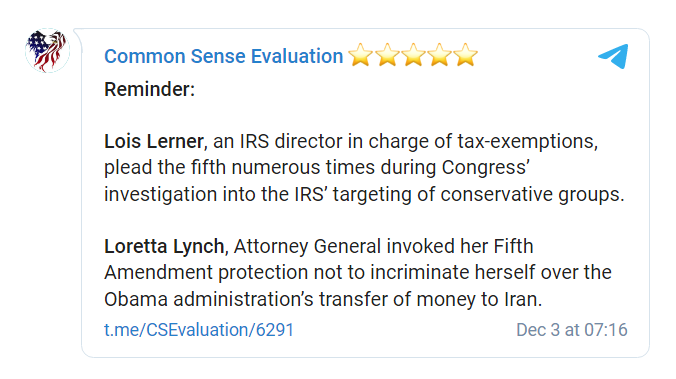Click the first star after the channel name

[x=360, y=55]
